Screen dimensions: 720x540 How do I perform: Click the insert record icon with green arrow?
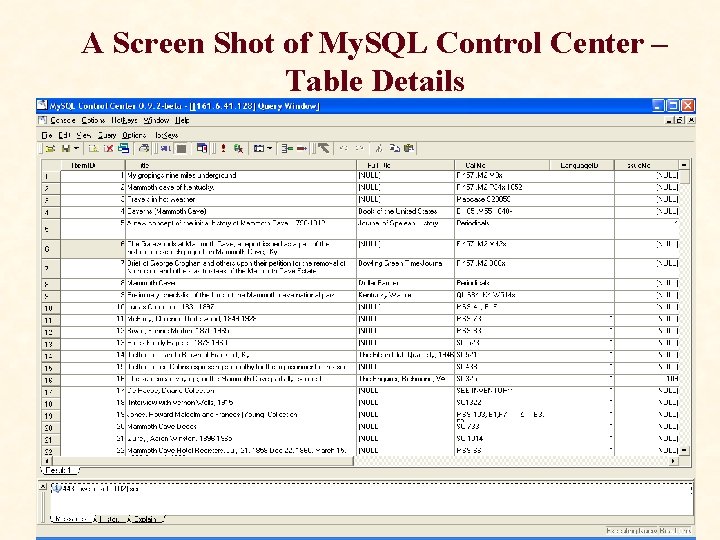(287, 148)
